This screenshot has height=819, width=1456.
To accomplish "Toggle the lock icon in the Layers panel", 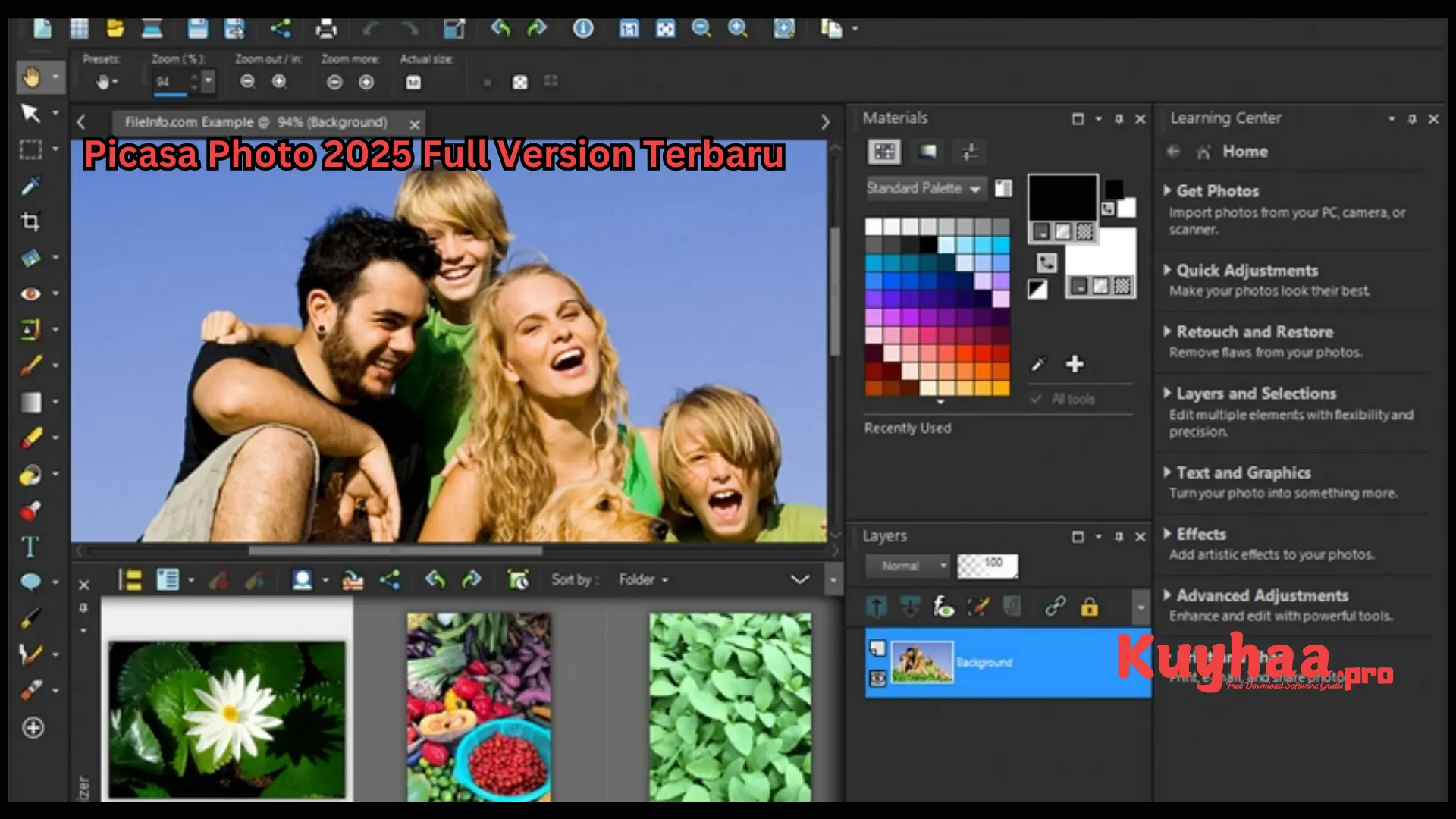I will 1089,607.
